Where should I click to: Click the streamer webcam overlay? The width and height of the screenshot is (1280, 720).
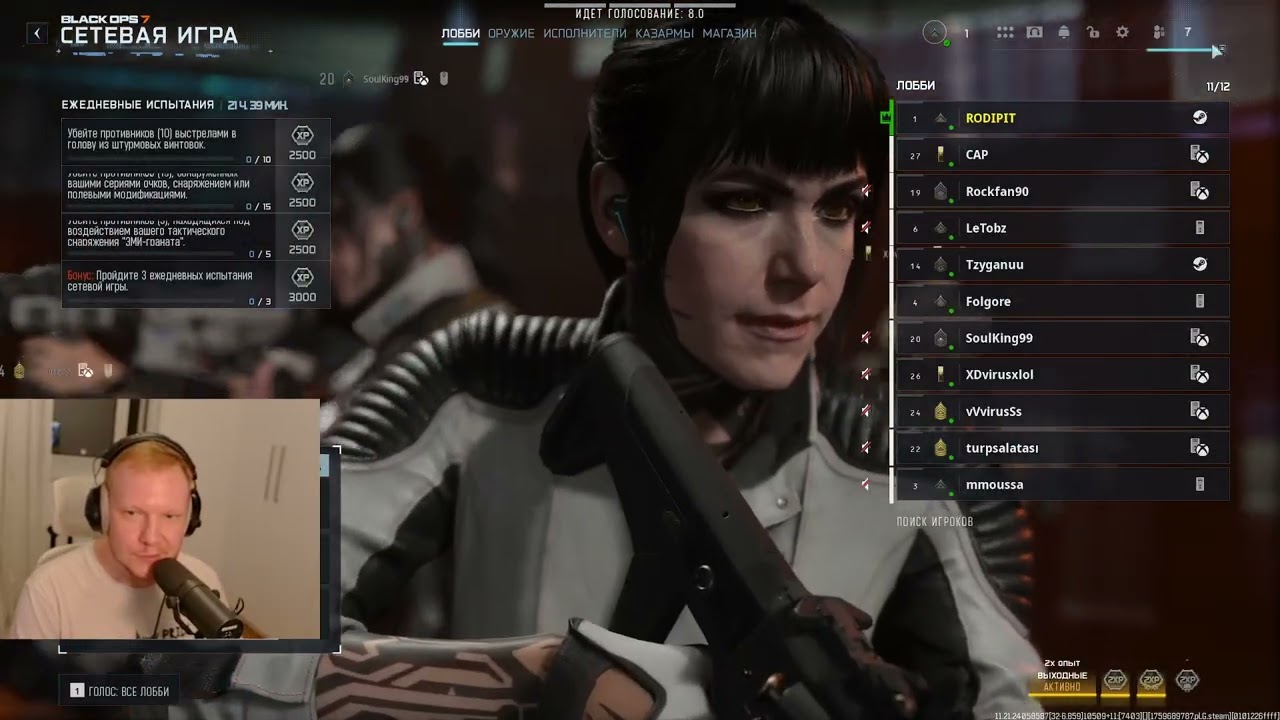[x=160, y=519]
